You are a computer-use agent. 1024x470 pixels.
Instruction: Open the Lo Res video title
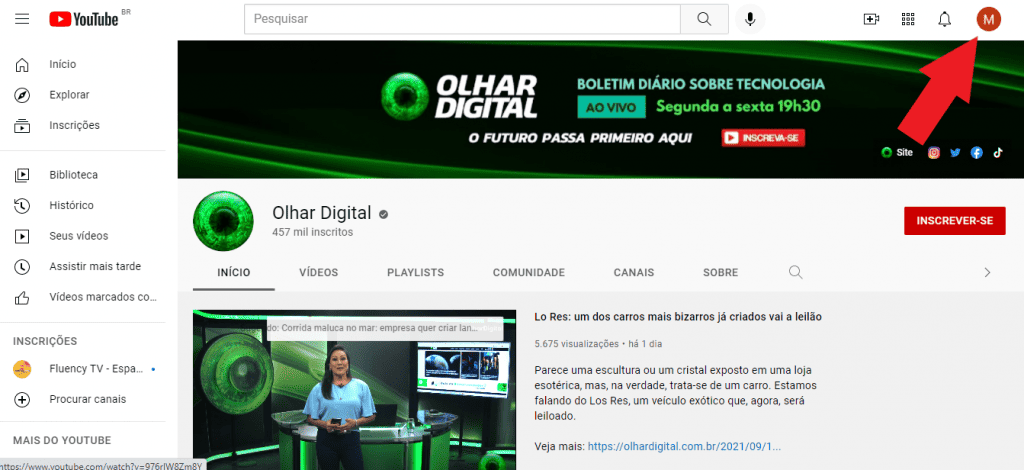click(x=678, y=317)
